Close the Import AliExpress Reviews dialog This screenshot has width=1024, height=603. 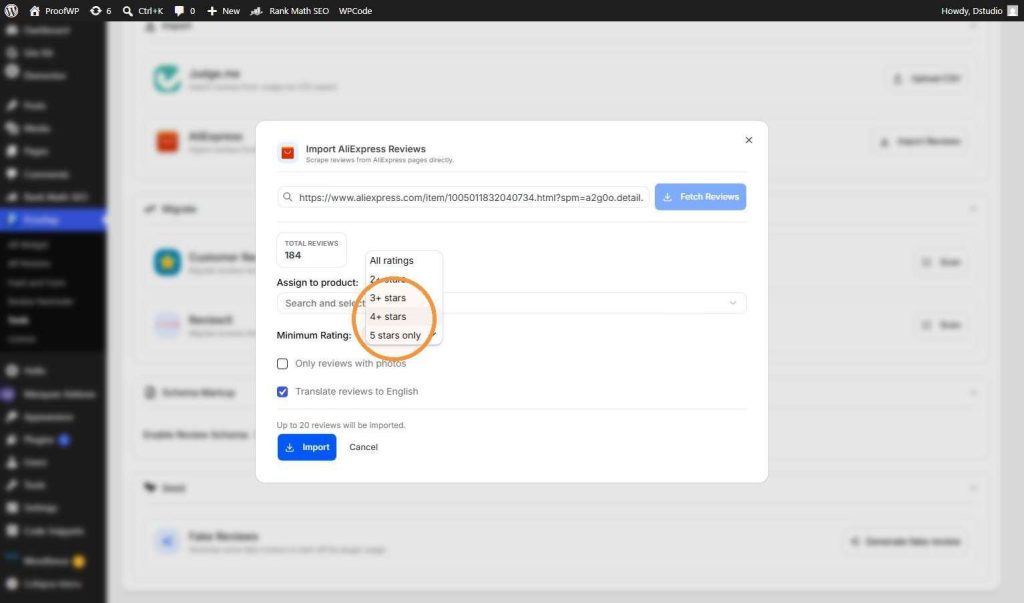click(748, 140)
